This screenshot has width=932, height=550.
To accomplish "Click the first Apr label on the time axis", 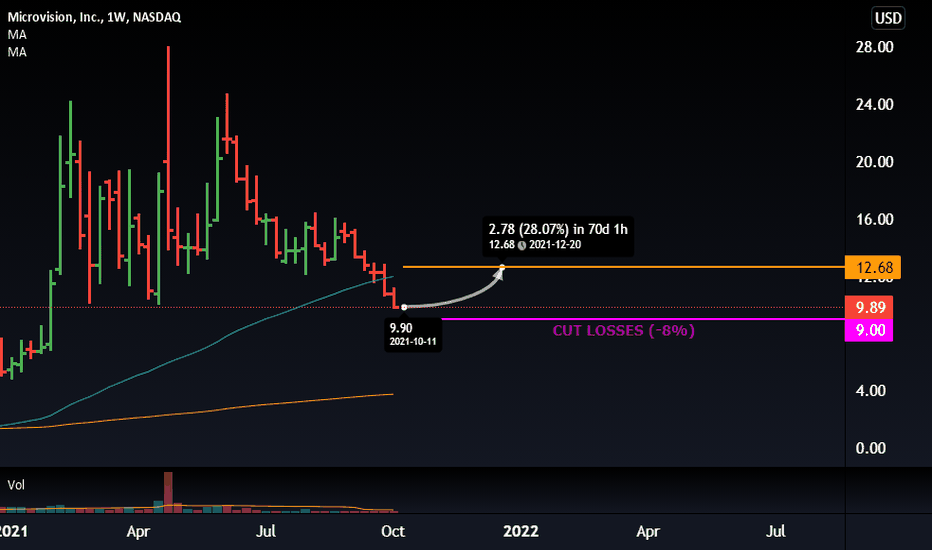I will coord(138,531).
